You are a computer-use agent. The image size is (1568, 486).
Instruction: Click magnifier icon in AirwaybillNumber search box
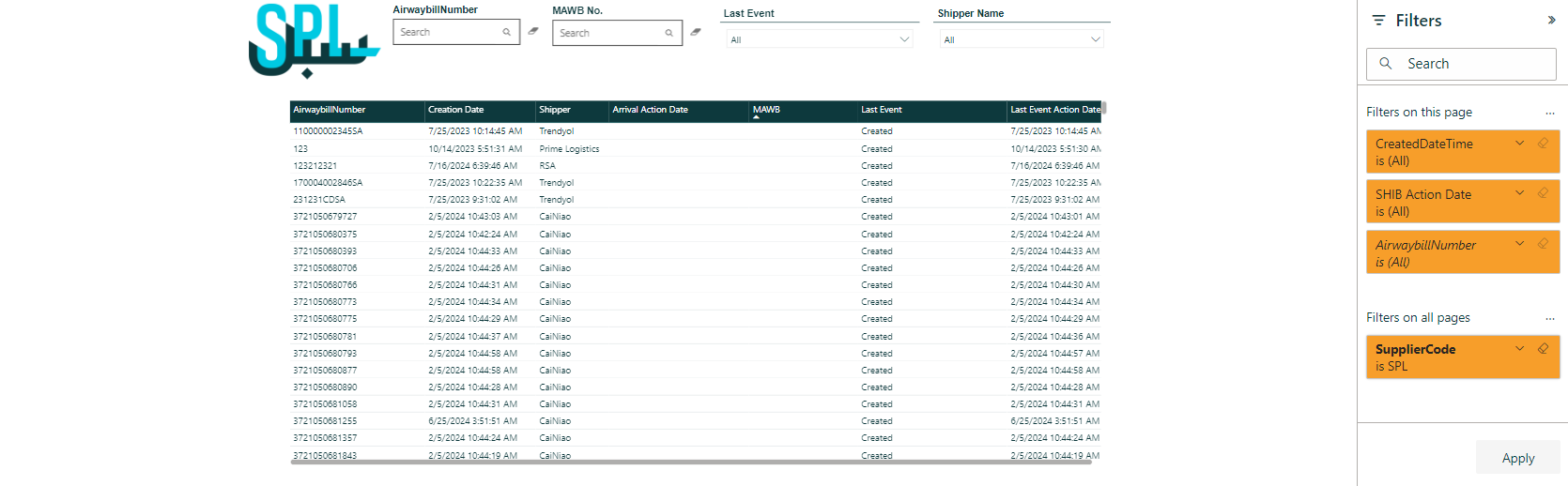(x=506, y=32)
